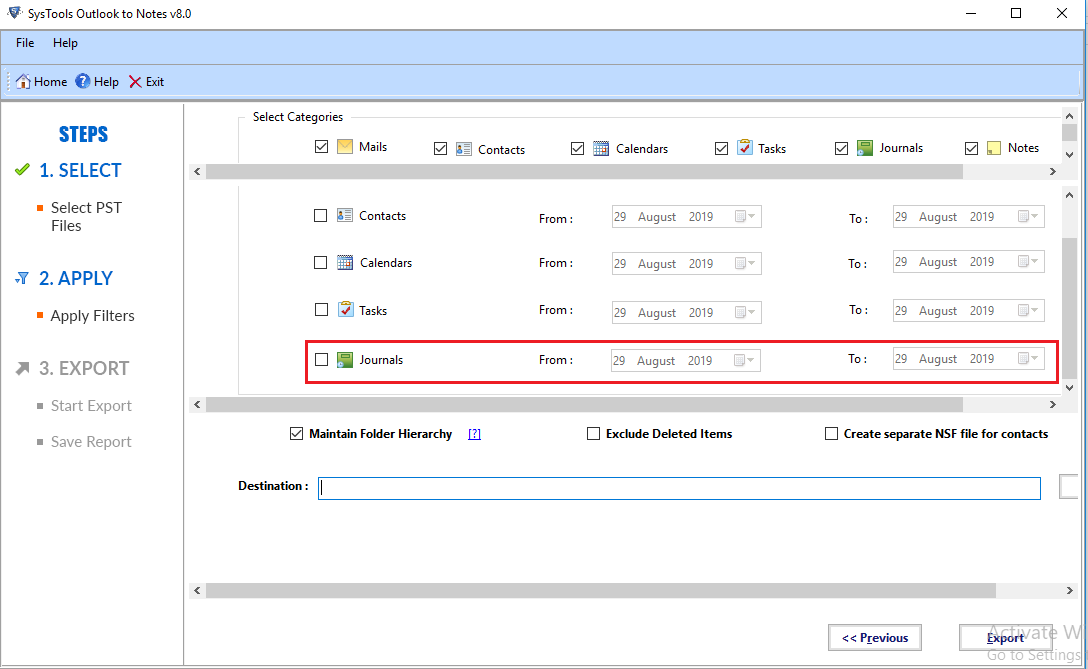Click the categories horizontal scrollbar thumb

584,171
